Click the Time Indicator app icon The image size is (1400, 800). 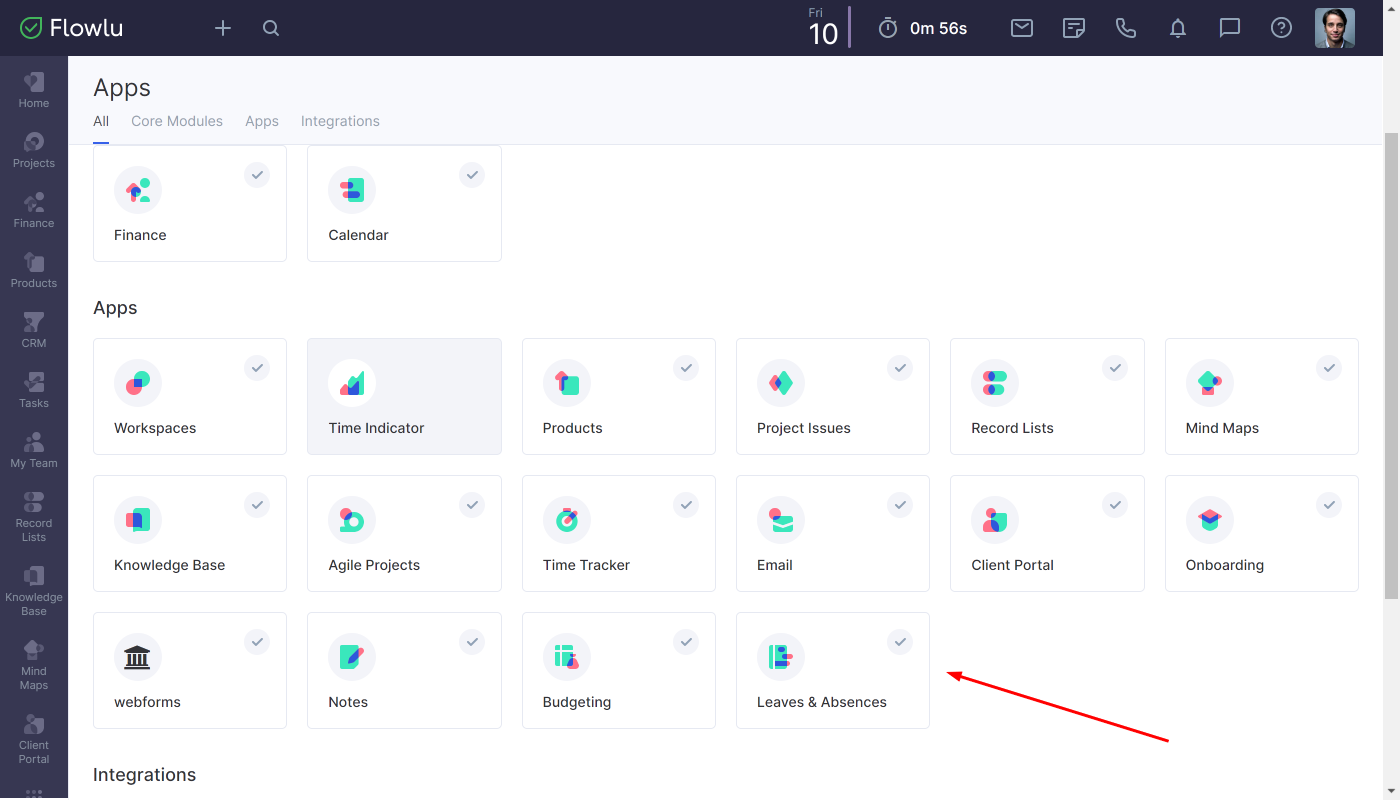tap(352, 383)
